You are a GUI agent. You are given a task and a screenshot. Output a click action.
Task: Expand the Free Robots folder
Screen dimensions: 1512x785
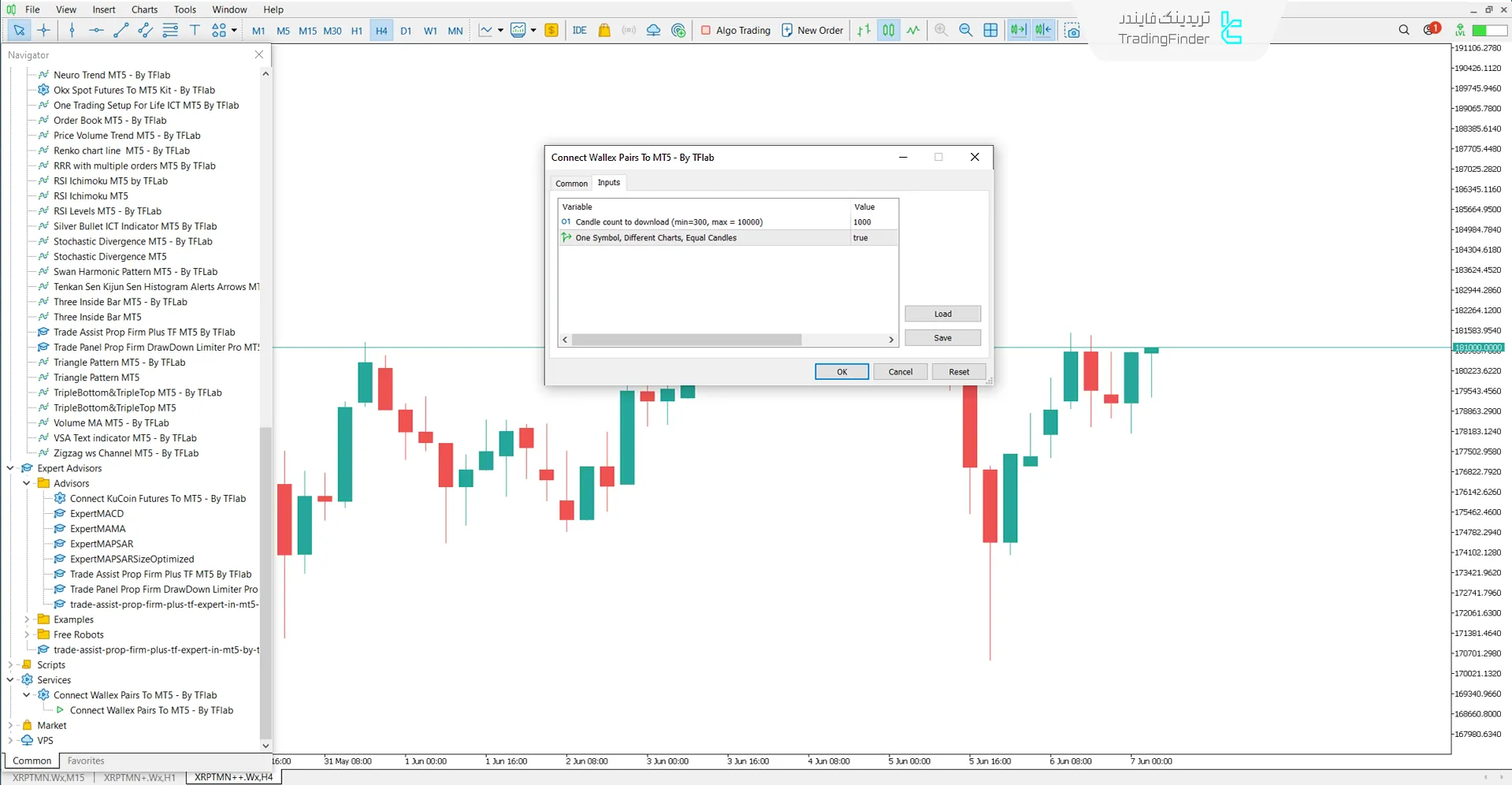tap(27, 634)
